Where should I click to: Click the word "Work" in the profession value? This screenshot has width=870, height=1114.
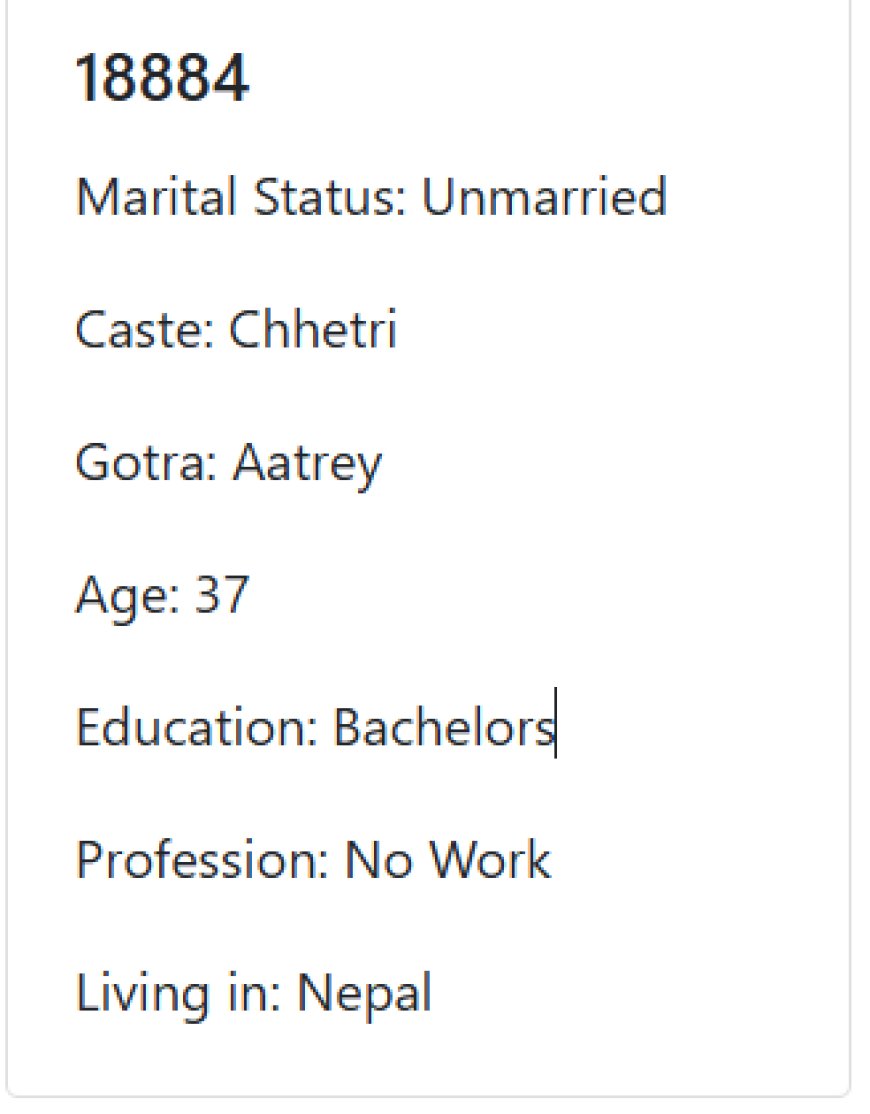pyautogui.click(x=489, y=860)
